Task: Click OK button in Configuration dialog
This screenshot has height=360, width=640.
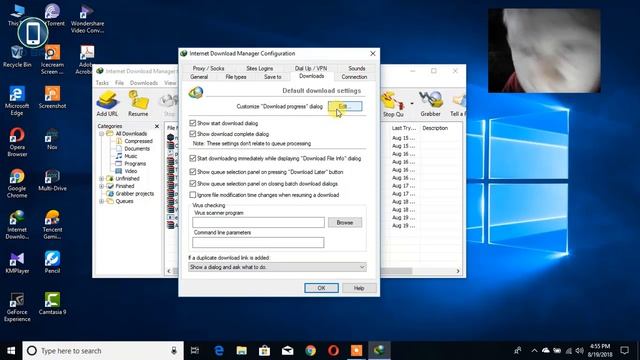Action: point(321,288)
